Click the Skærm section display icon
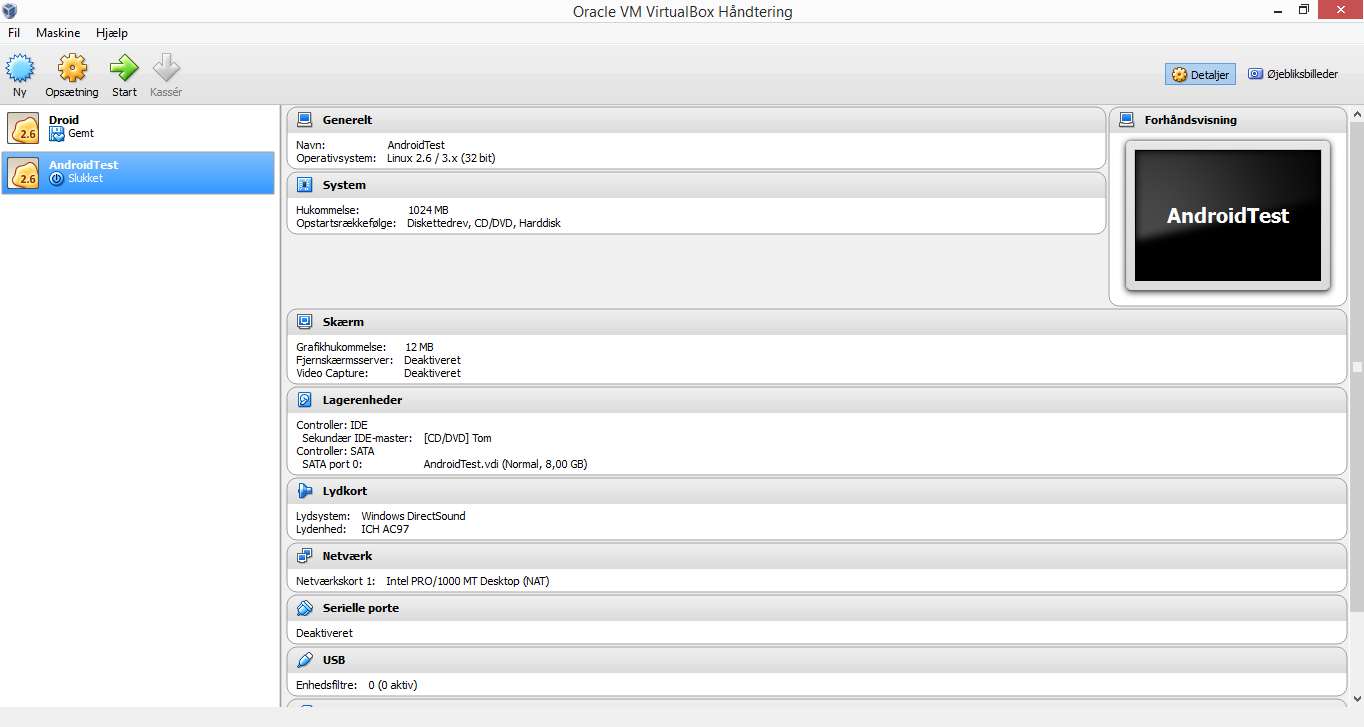The image size is (1364, 727). pyautogui.click(x=305, y=322)
